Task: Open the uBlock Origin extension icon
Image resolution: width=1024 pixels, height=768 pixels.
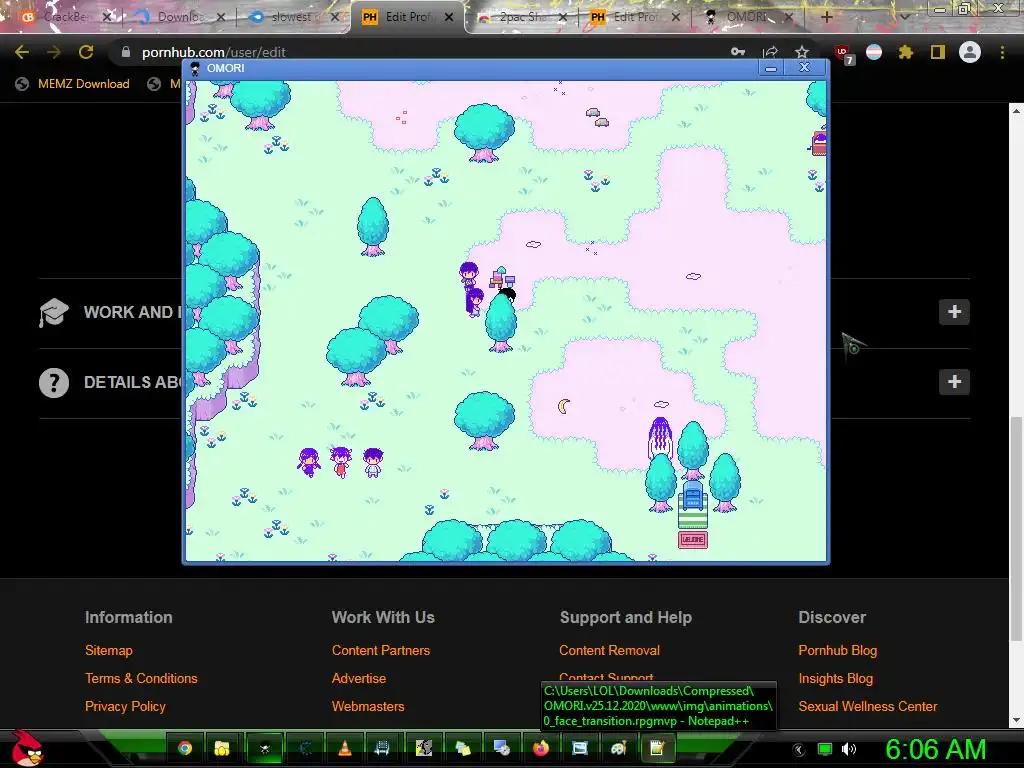Action: (x=842, y=53)
